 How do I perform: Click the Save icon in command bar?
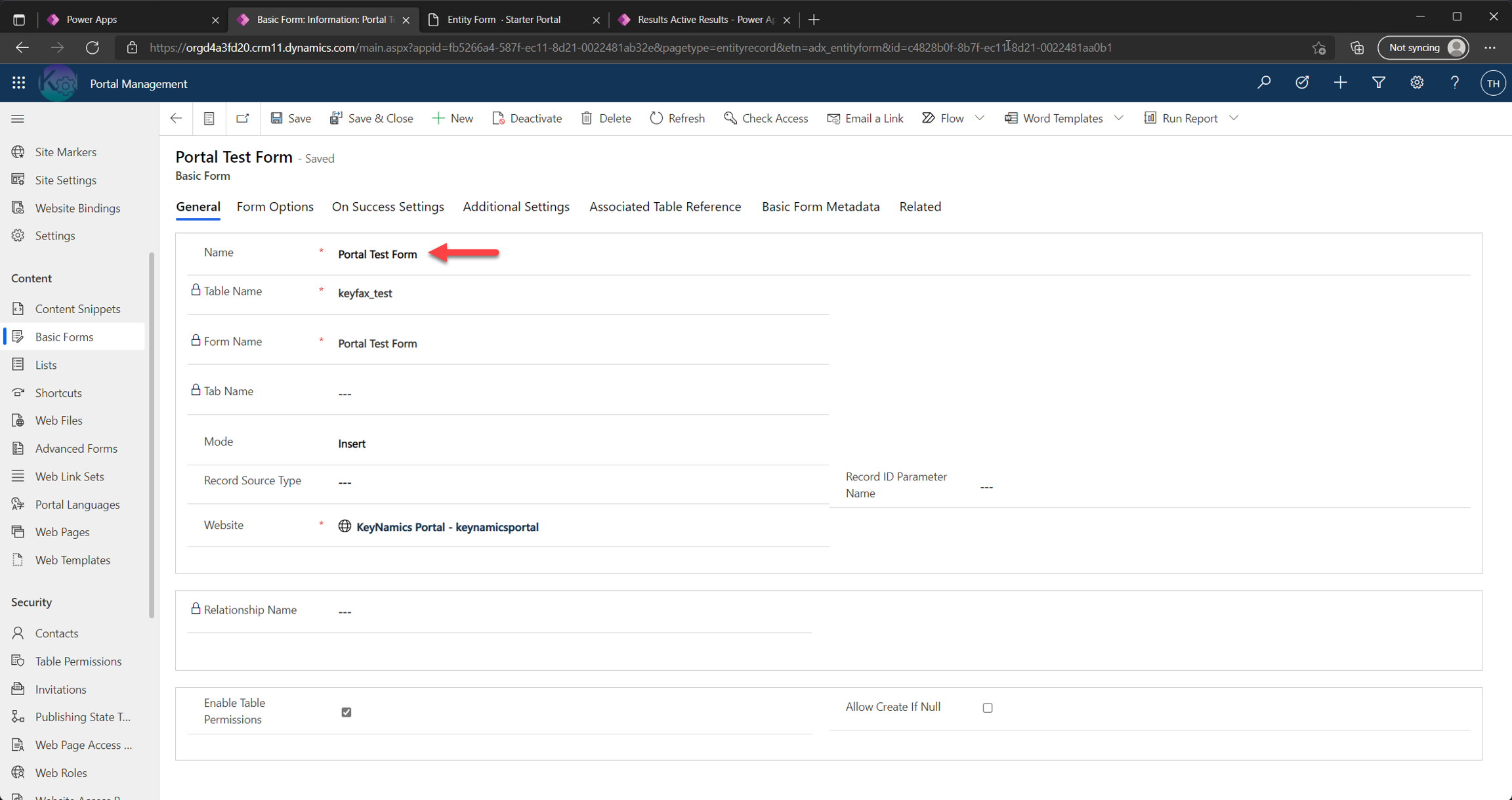point(277,118)
